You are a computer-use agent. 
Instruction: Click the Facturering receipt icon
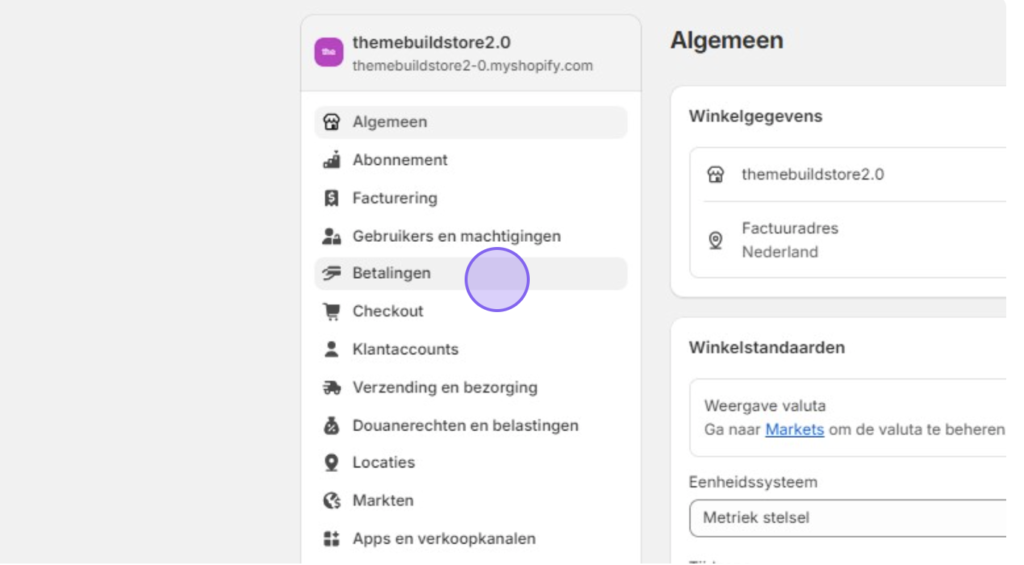(x=331, y=198)
